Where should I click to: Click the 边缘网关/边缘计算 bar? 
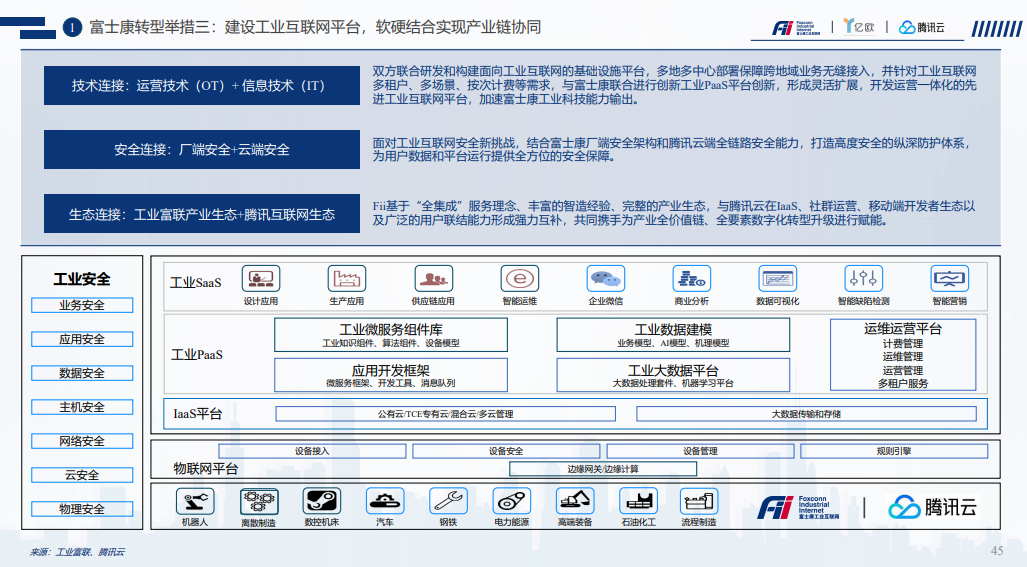(603, 469)
